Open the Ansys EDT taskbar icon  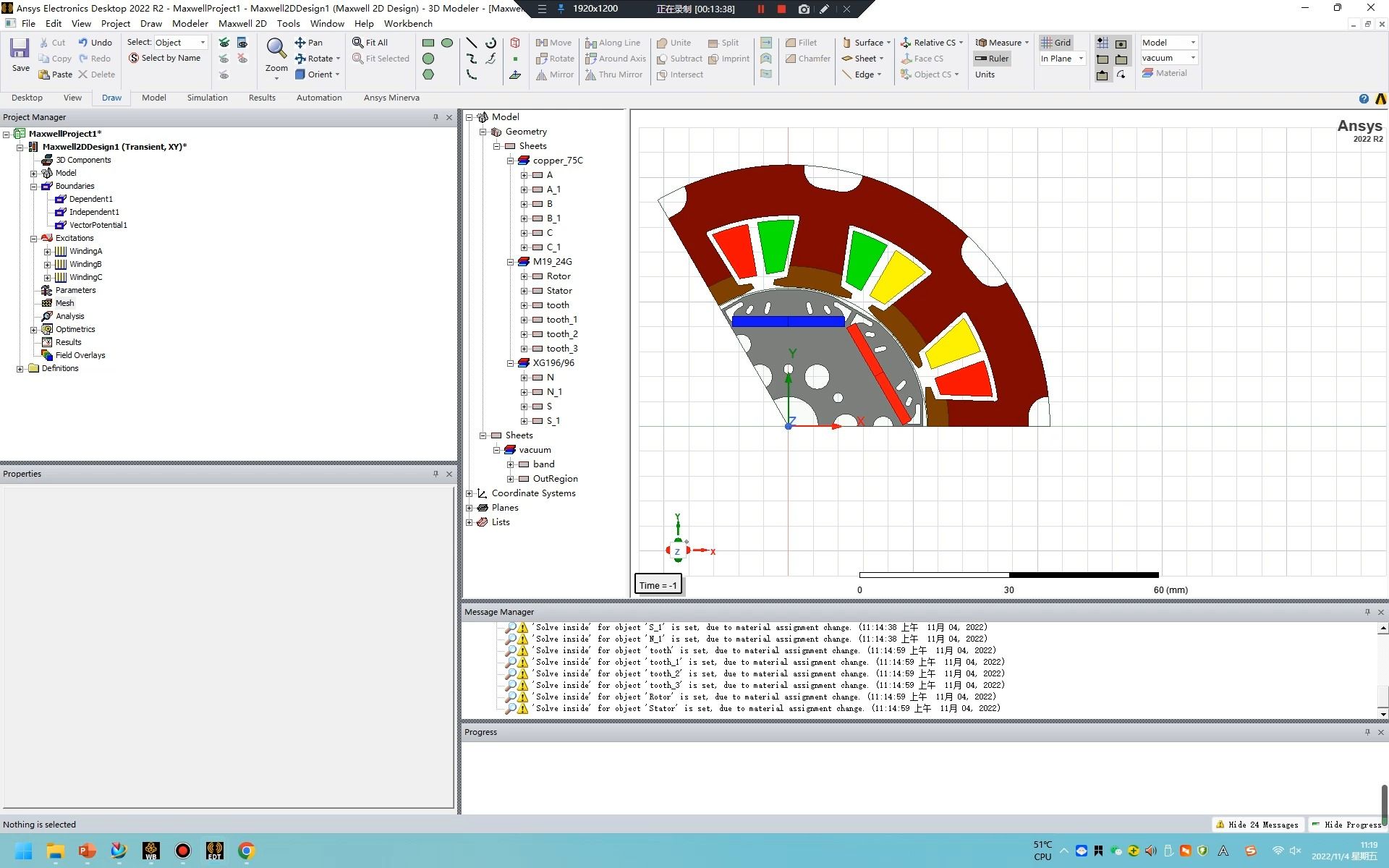coord(215,851)
